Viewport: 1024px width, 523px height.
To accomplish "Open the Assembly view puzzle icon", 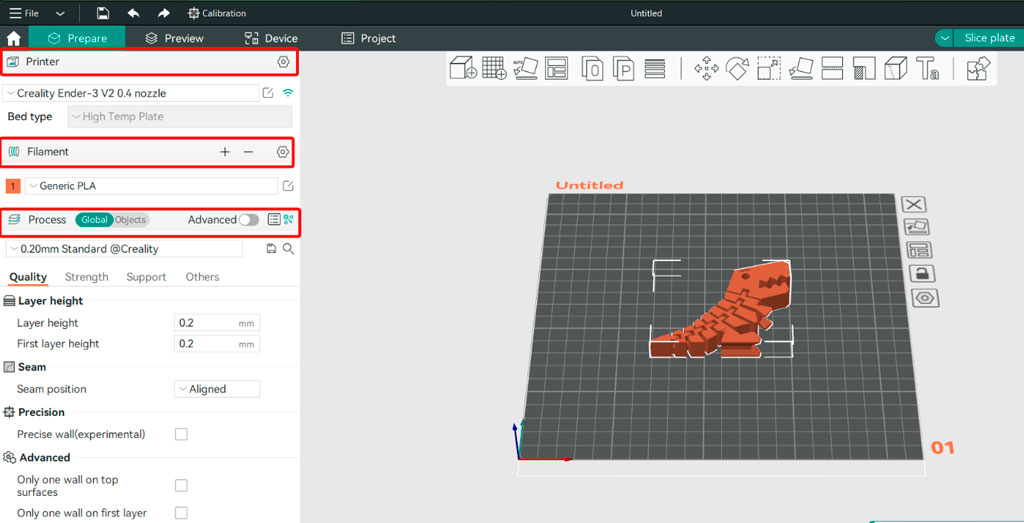I will click(978, 68).
